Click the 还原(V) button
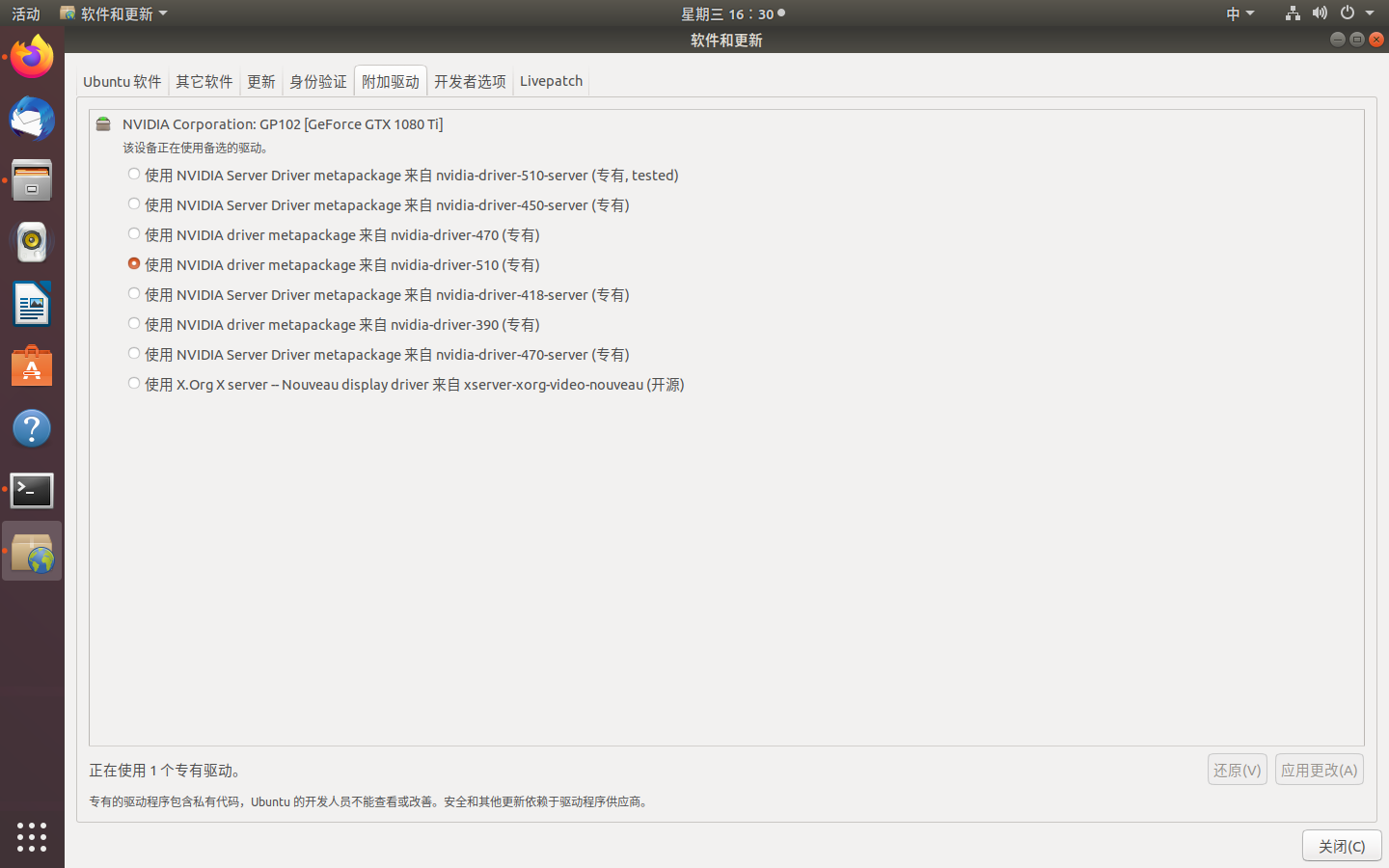1389x868 pixels. click(1238, 770)
